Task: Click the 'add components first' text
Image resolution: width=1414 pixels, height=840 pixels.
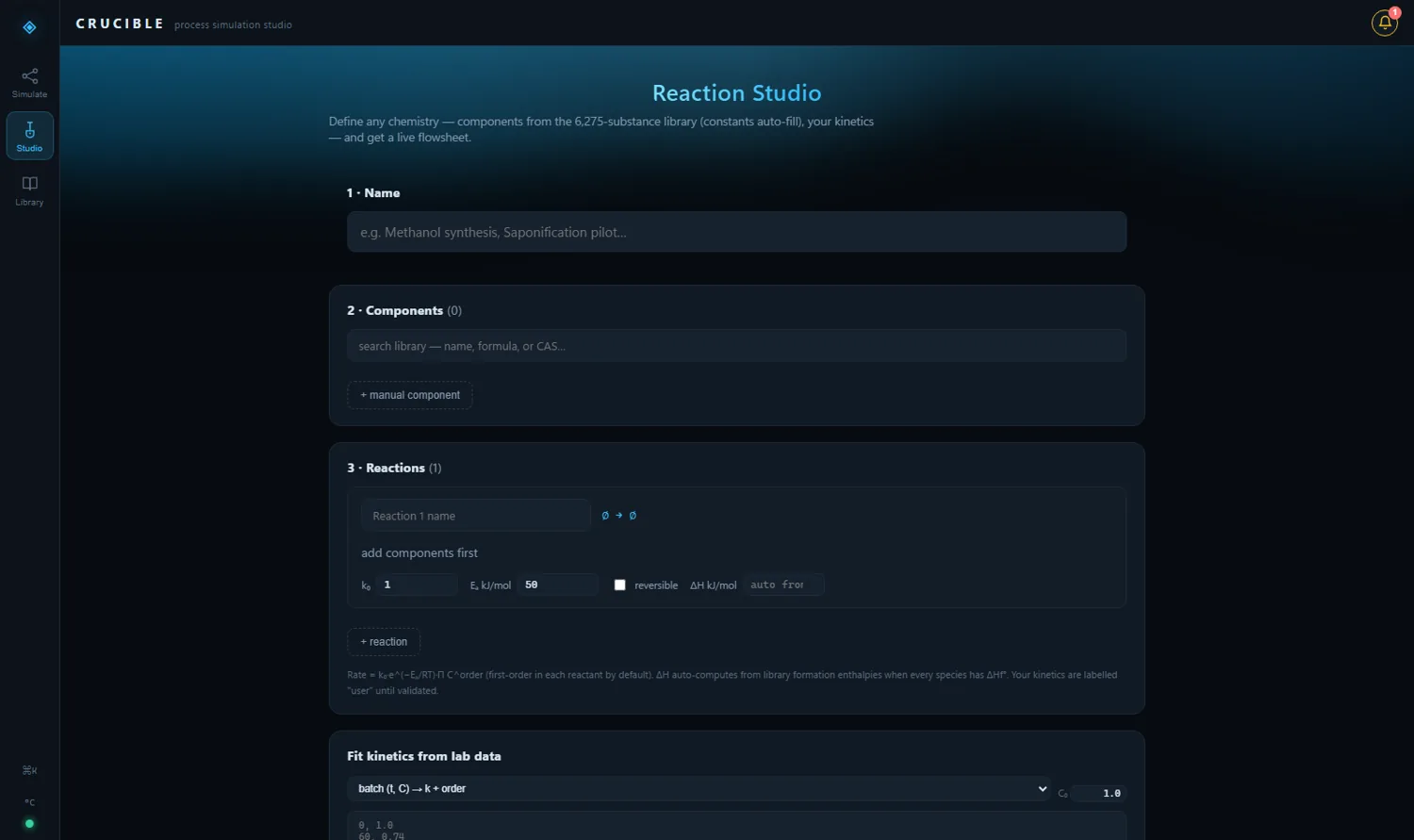Action: click(419, 553)
